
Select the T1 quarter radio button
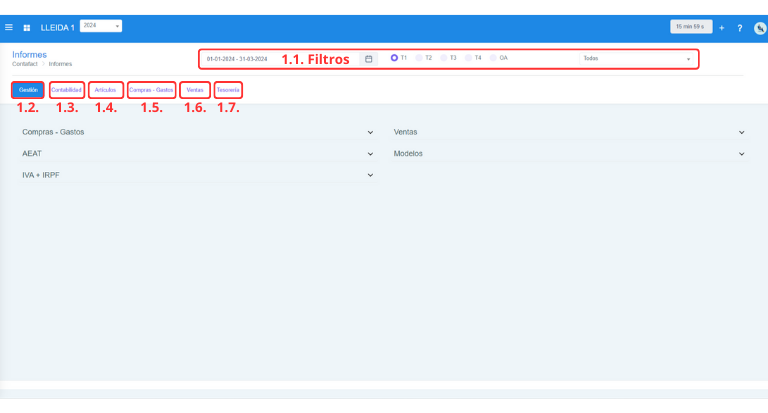[x=394, y=58]
